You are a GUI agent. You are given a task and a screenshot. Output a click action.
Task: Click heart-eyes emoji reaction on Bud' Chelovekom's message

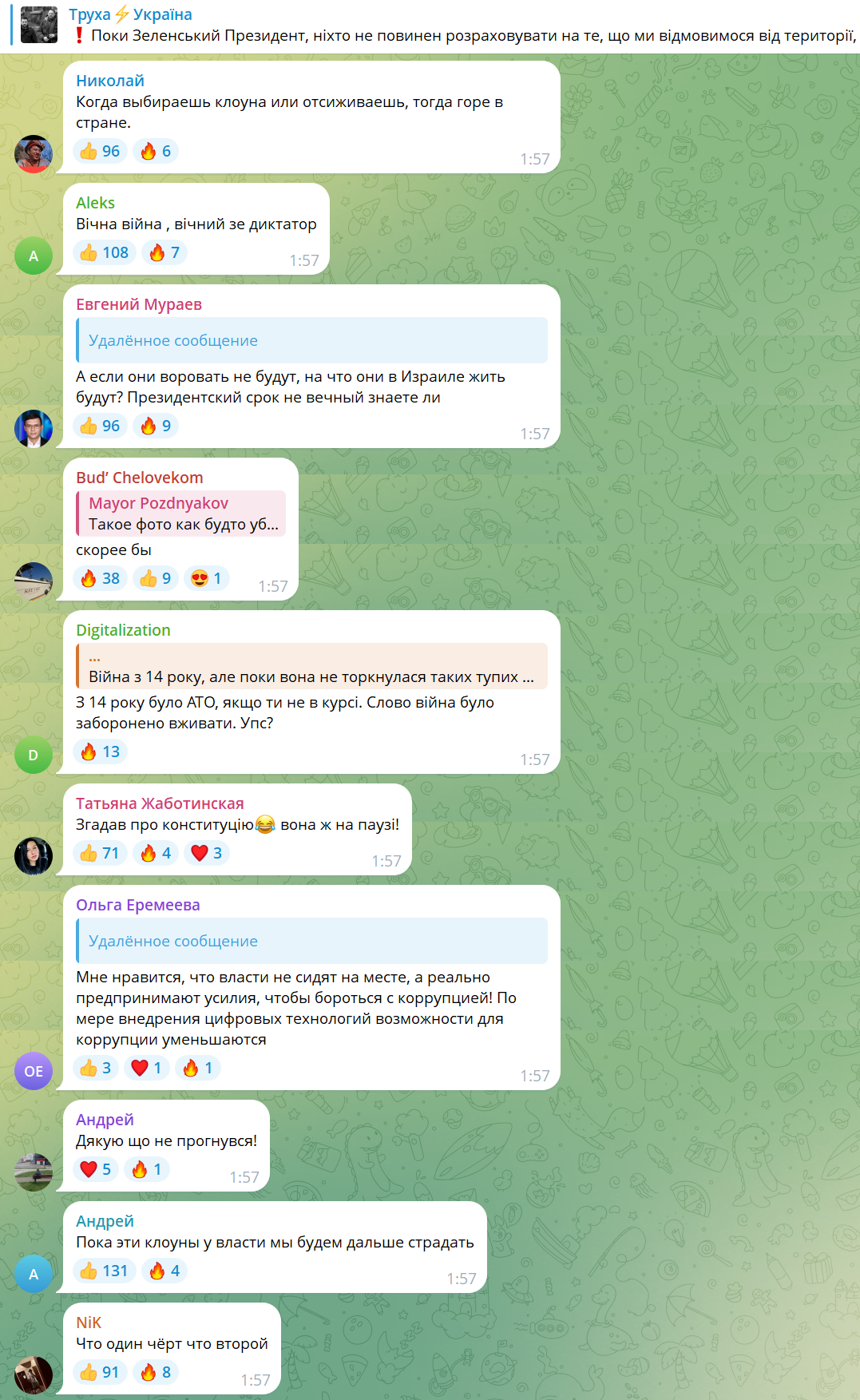coord(207,578)
